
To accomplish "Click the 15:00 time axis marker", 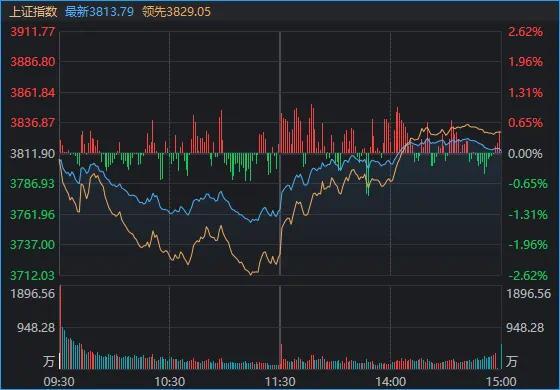I will point(501,382).
